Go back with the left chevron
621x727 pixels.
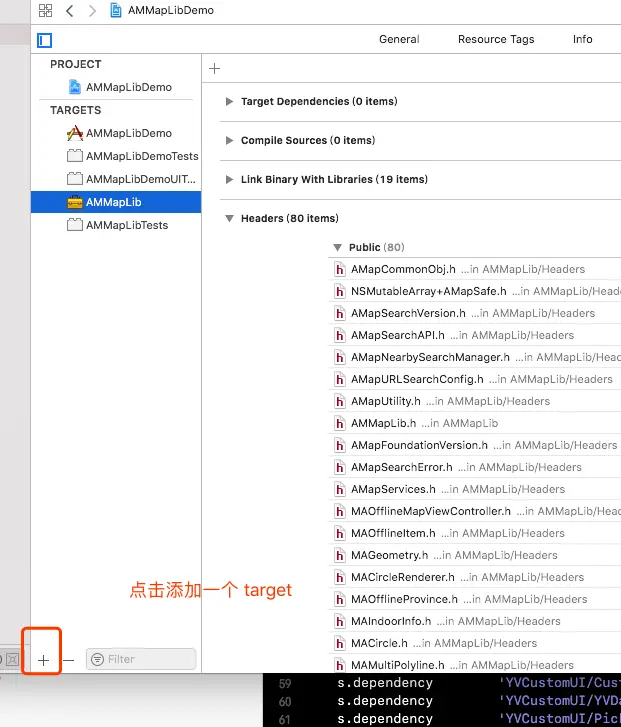[x=70, y=10]
